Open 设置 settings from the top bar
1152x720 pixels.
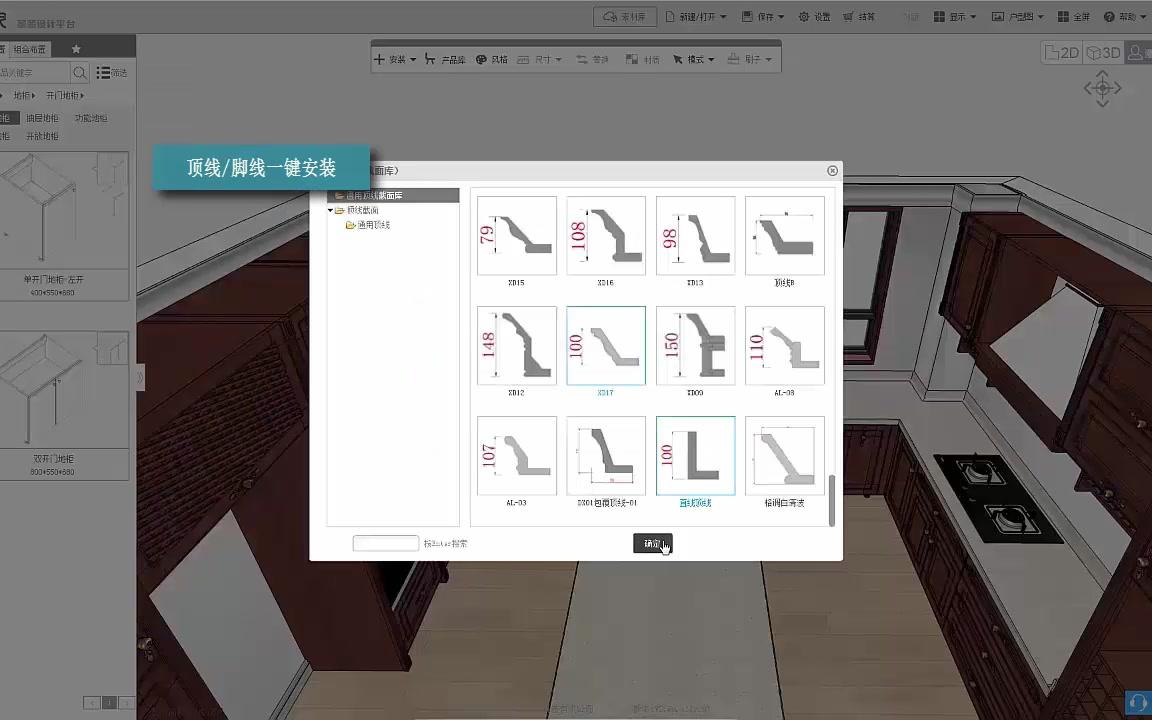pyautogui.click(x=818, y=17)
